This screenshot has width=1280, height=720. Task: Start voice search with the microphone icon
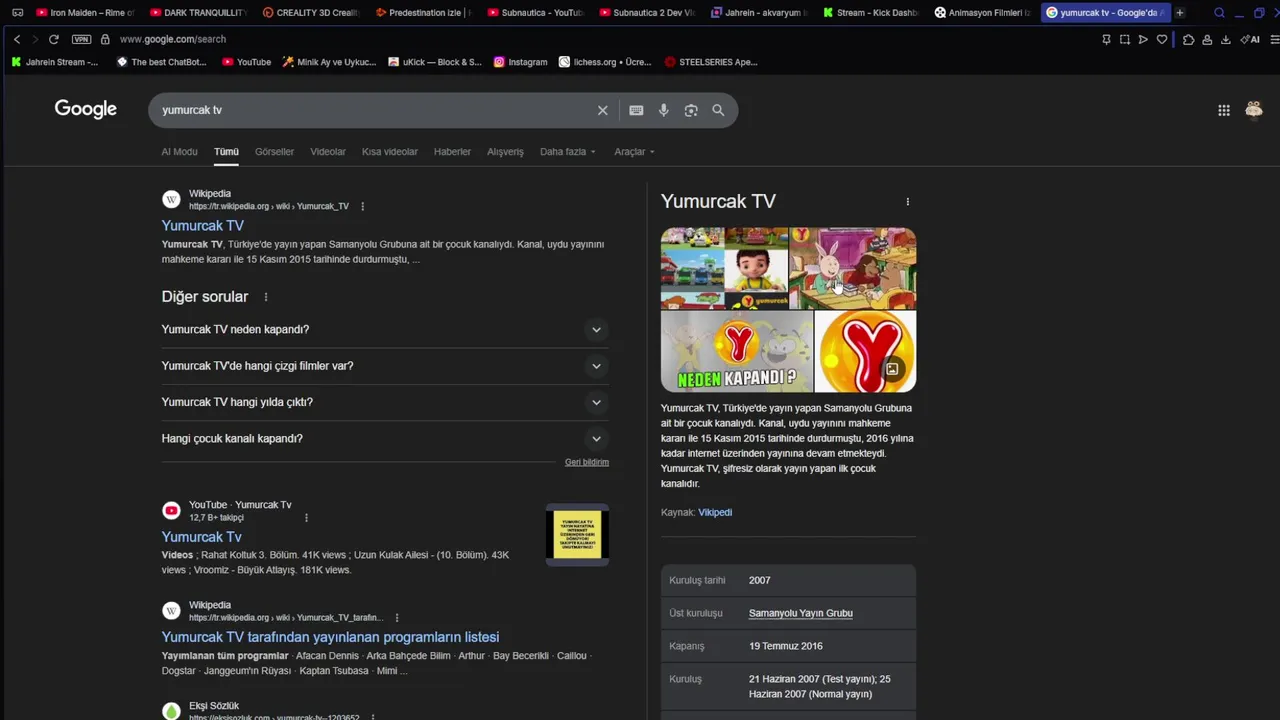[663, 110]
